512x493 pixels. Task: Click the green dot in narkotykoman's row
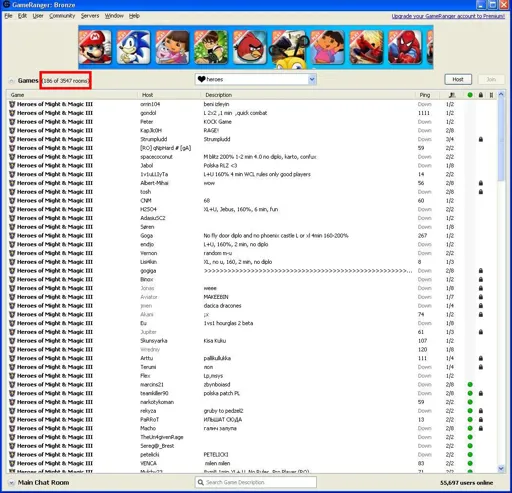click(470, 402)
